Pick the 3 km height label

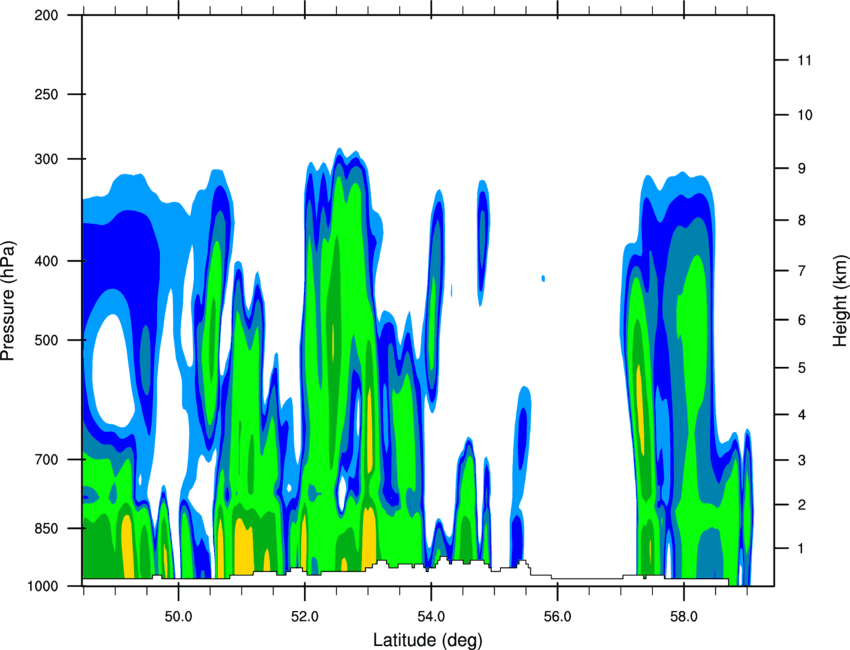point(802,460)
